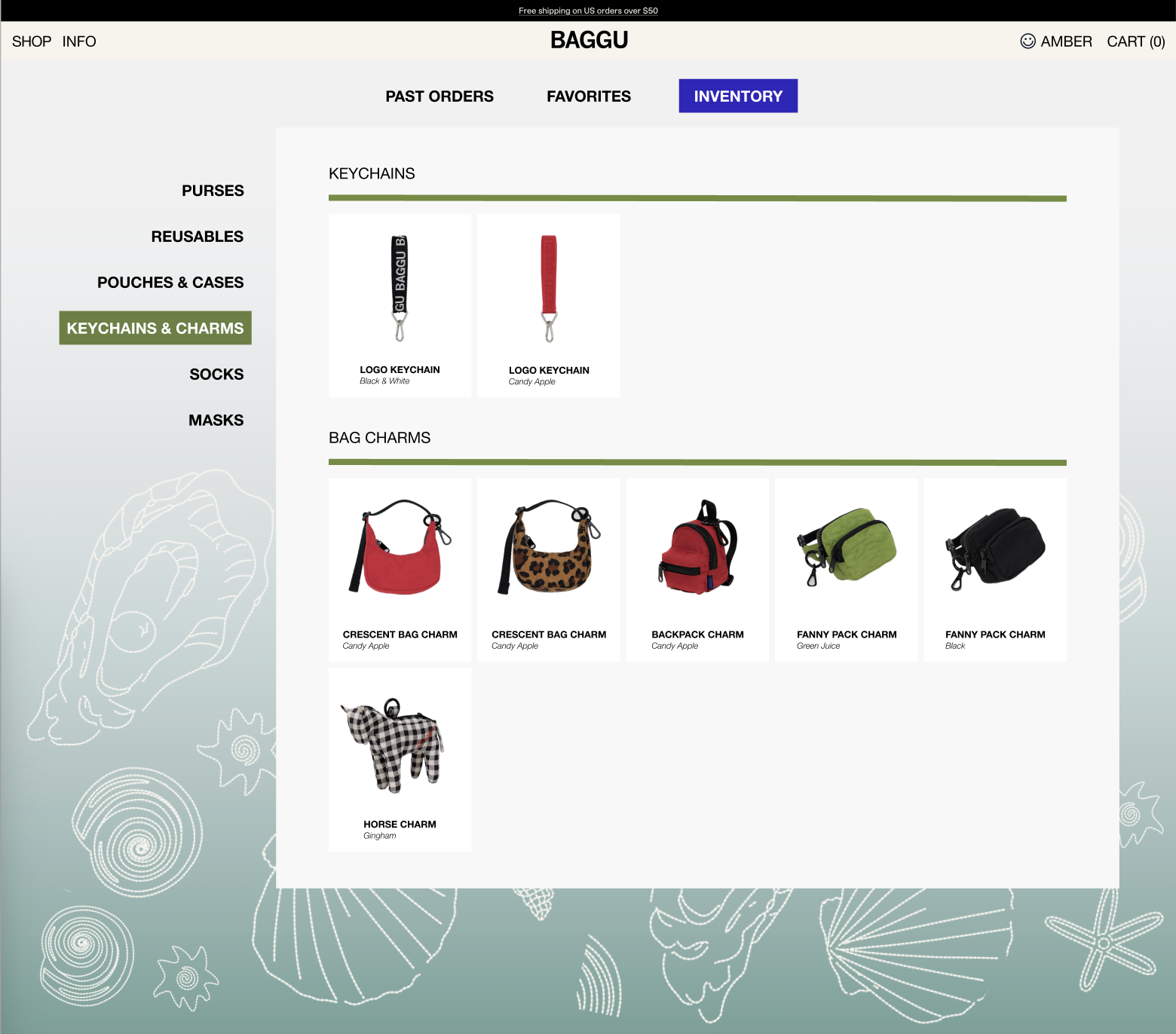Viewport: 1176px width, 1034px height.
Task: Click the BAGGU logo in header
Action: click(589, 41)
